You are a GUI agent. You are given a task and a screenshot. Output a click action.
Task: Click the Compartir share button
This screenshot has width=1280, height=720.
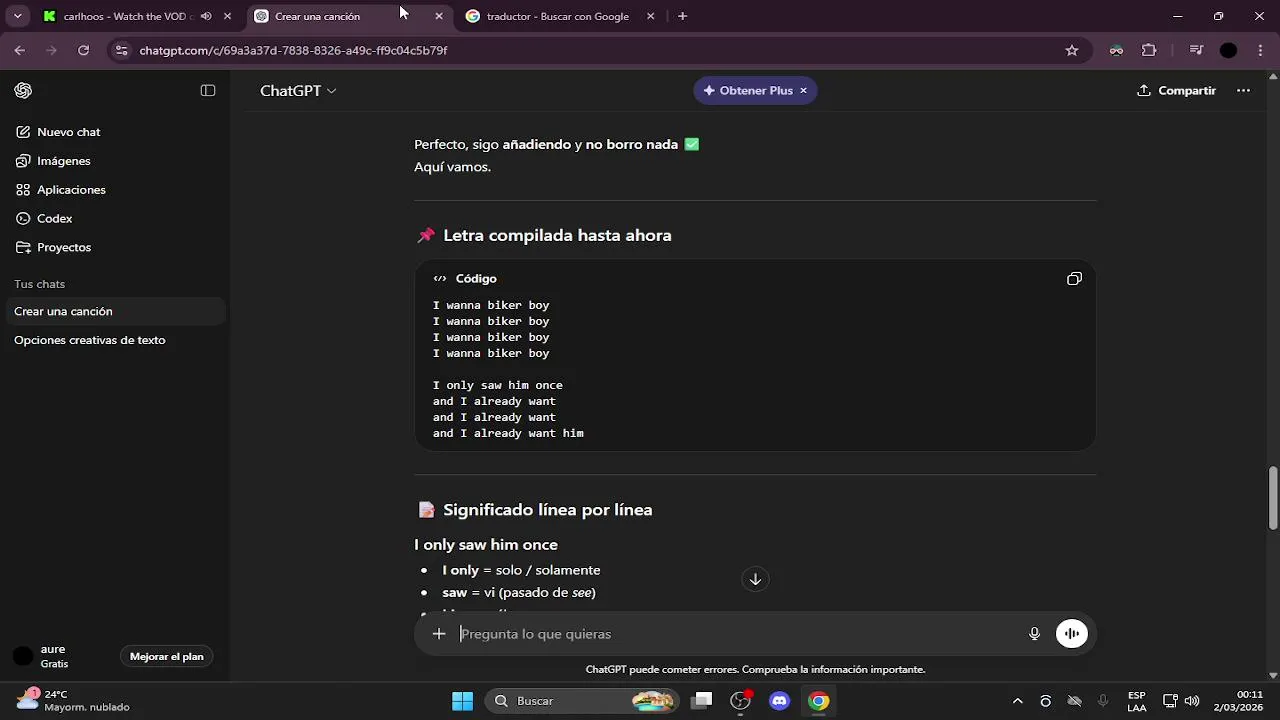point(1176,91)
